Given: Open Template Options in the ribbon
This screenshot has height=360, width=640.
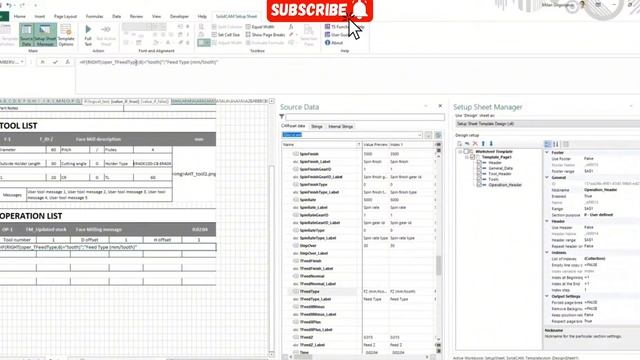Looking at the screenshot, I should [66, 35].
